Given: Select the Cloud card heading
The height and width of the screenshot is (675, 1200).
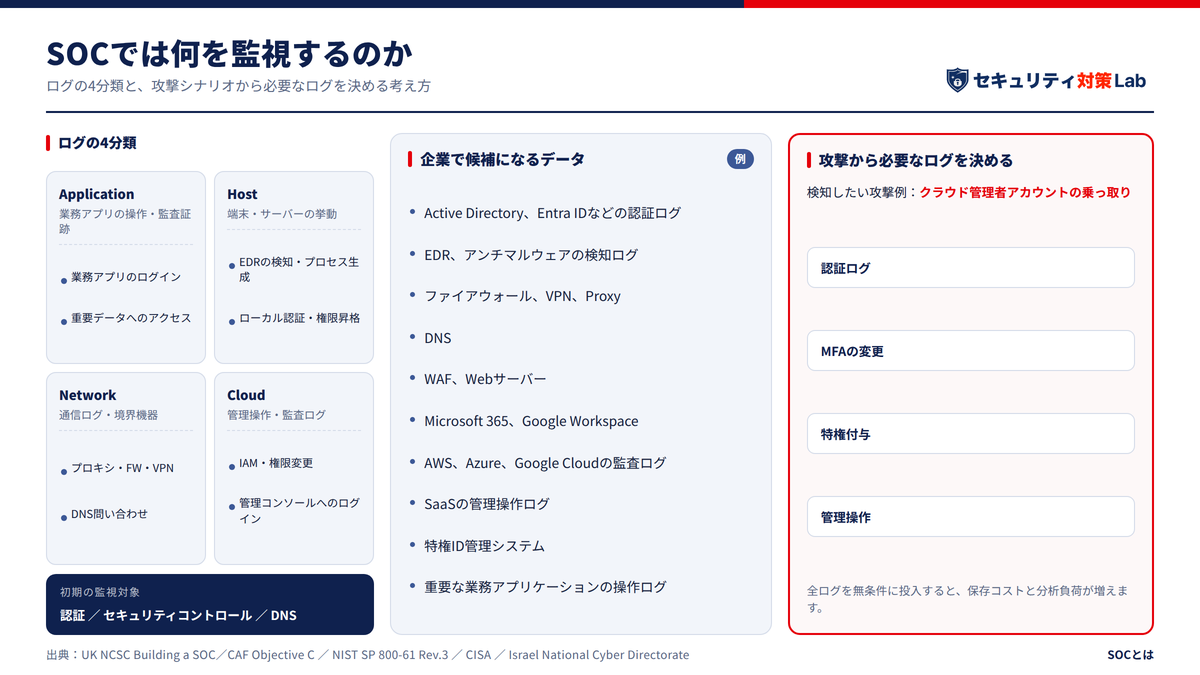Looking at the screenshot, I should pos(246,395).
